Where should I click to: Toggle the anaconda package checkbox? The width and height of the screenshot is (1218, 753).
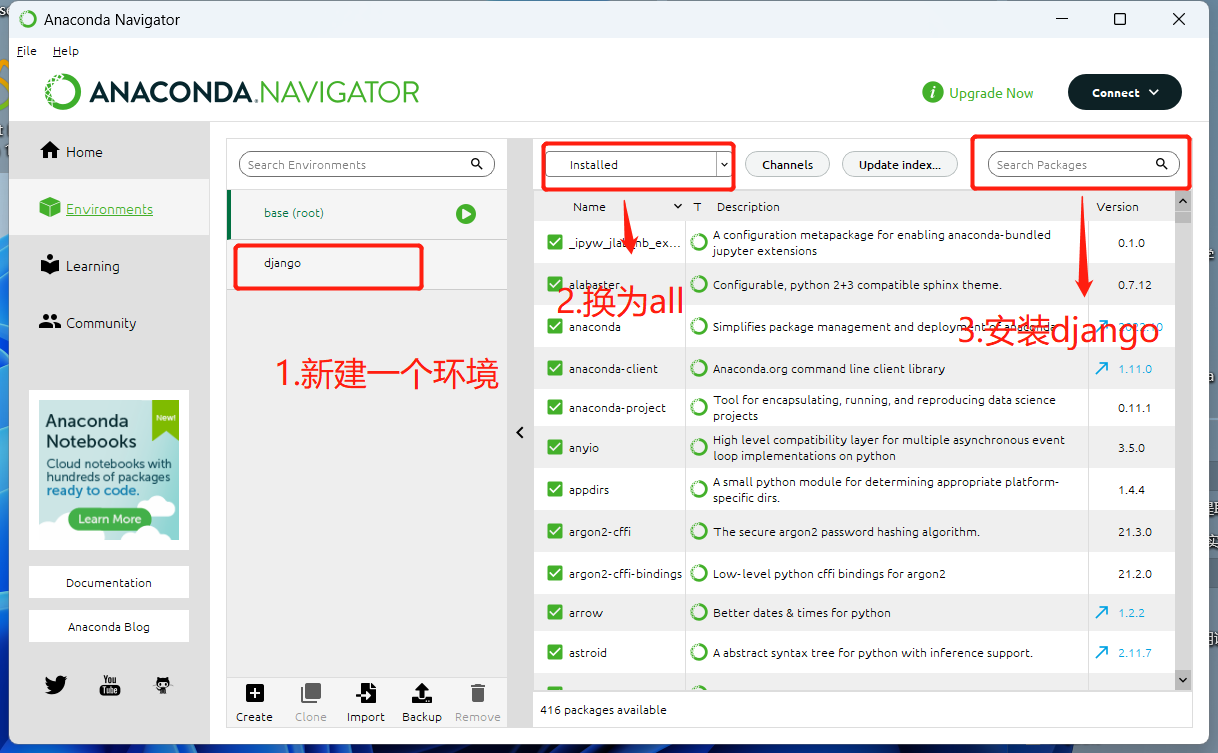tap(555, 326)
